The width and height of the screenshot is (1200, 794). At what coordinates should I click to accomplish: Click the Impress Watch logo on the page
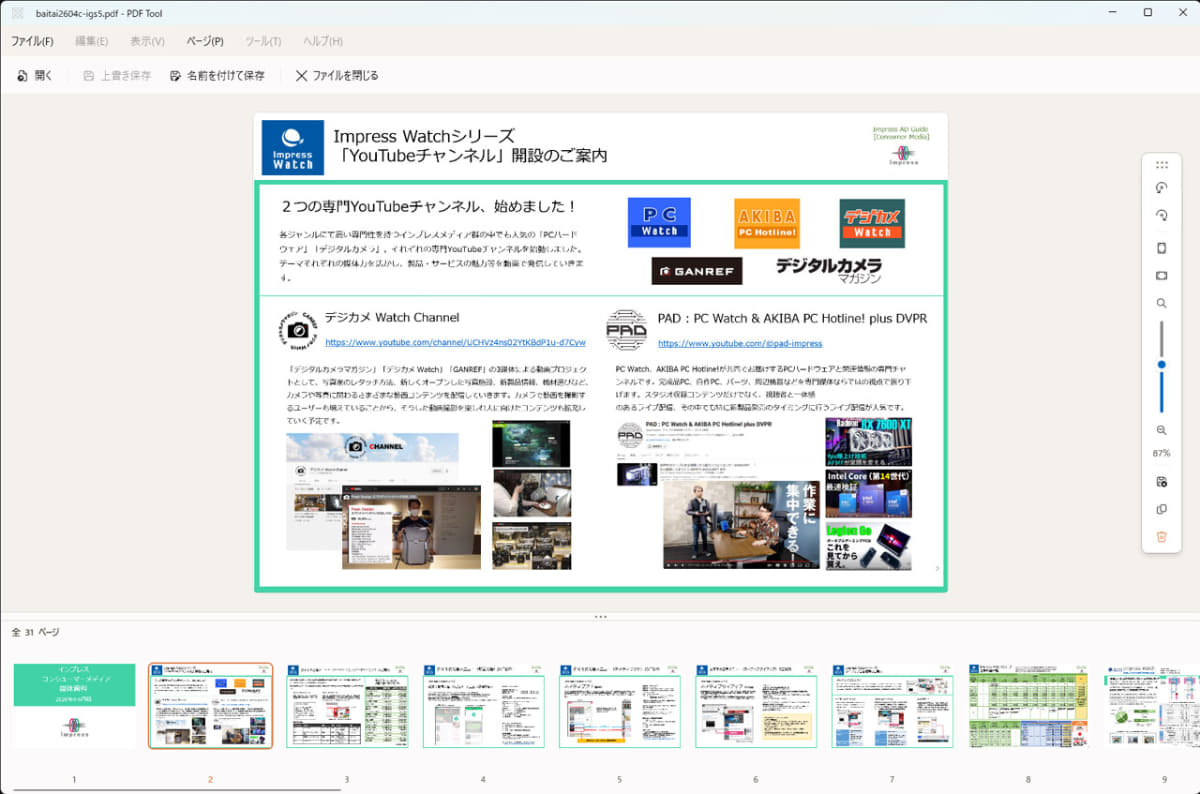pyautogui.click(x=292, y=148)
